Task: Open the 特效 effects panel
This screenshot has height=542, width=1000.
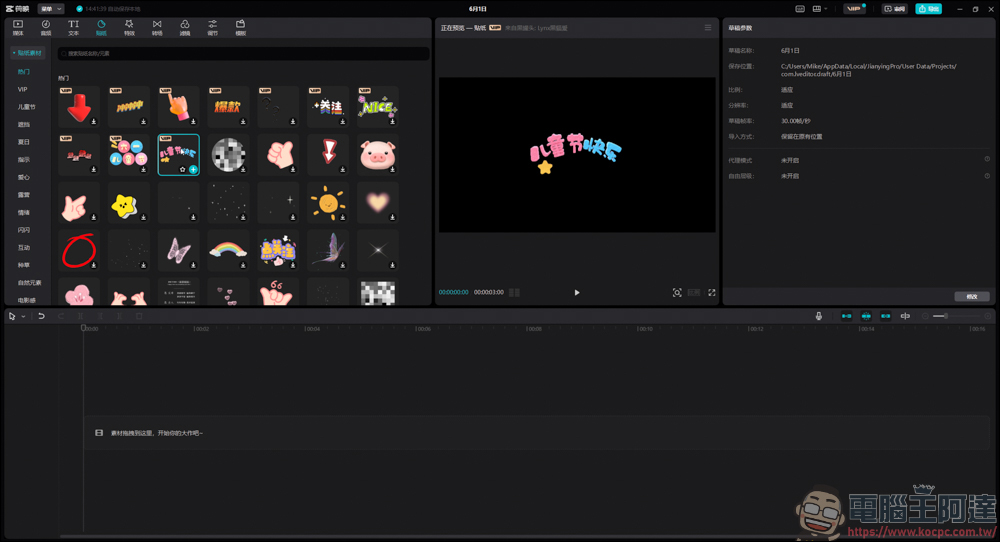Action: click(x=129, y=27)
